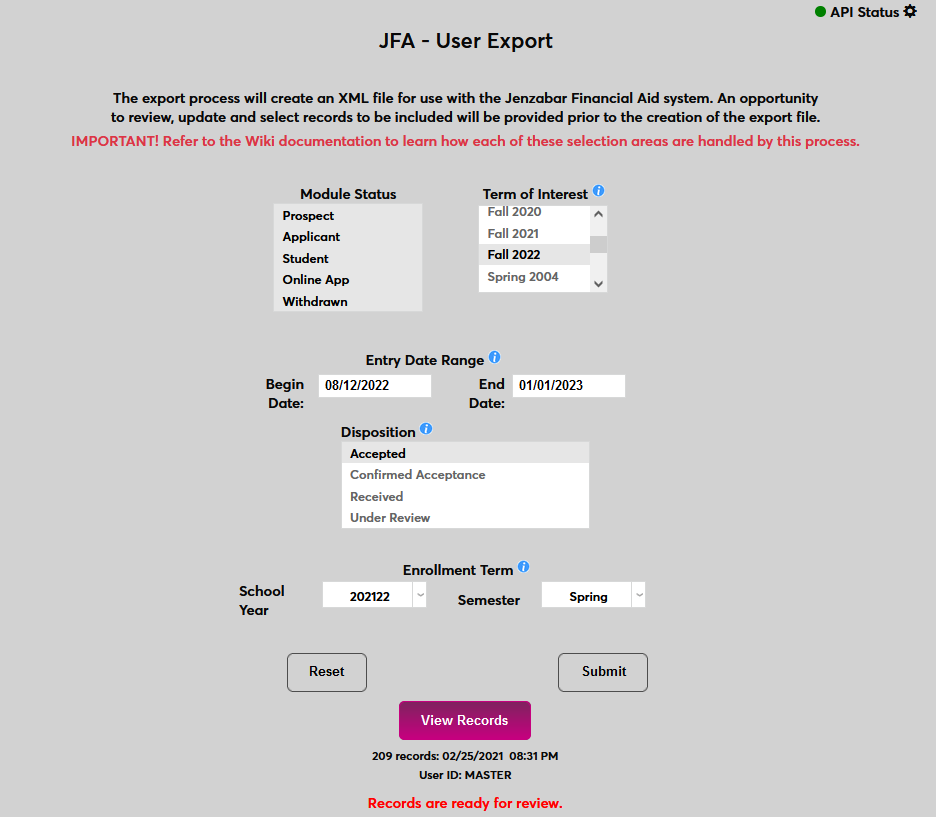This screenshot has height=817, width=936.
Task: Select Prospect in Module Status
Action: pos(348,215)
